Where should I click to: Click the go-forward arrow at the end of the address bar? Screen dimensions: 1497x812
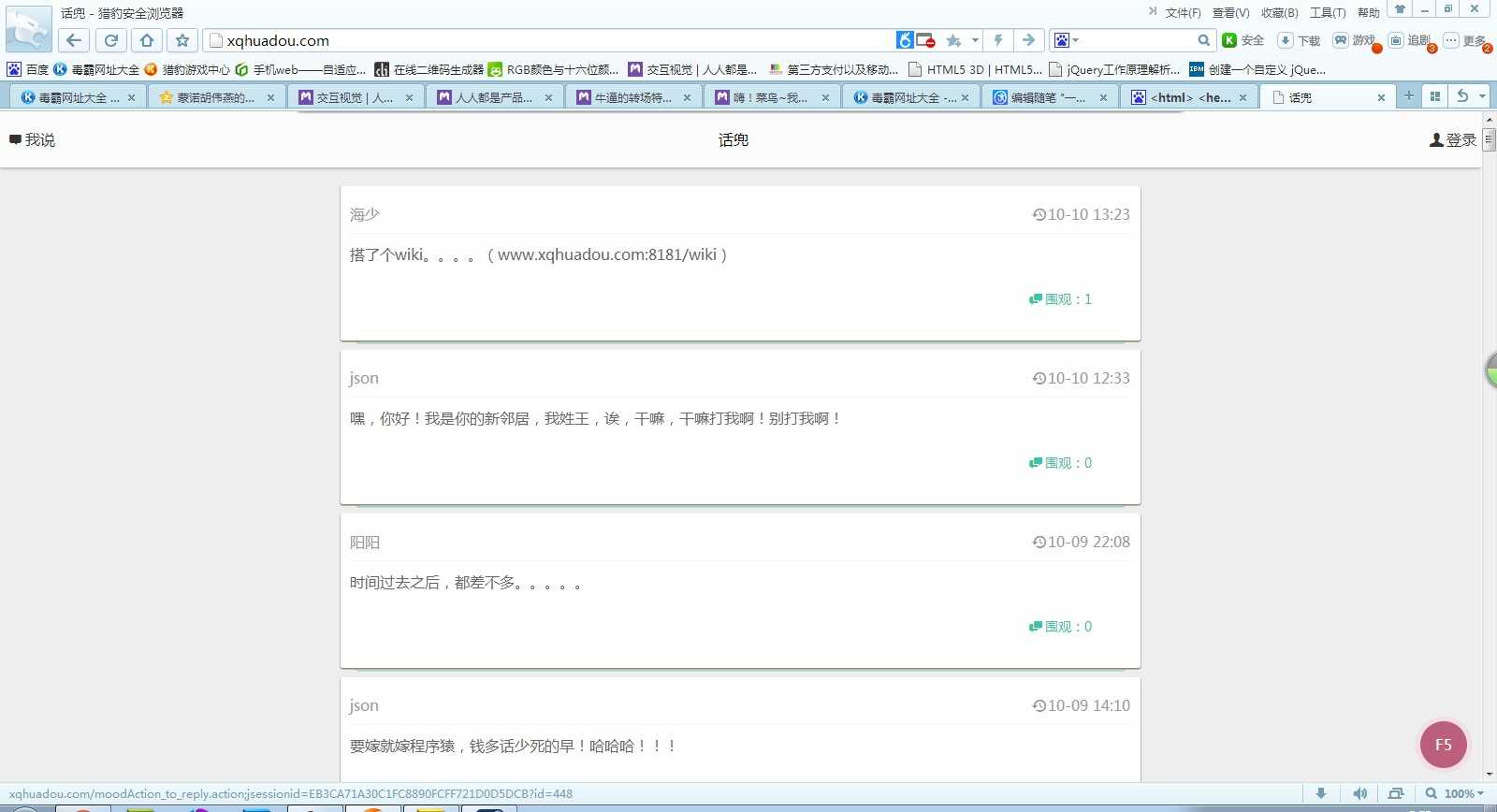[x=1028, y=40]
